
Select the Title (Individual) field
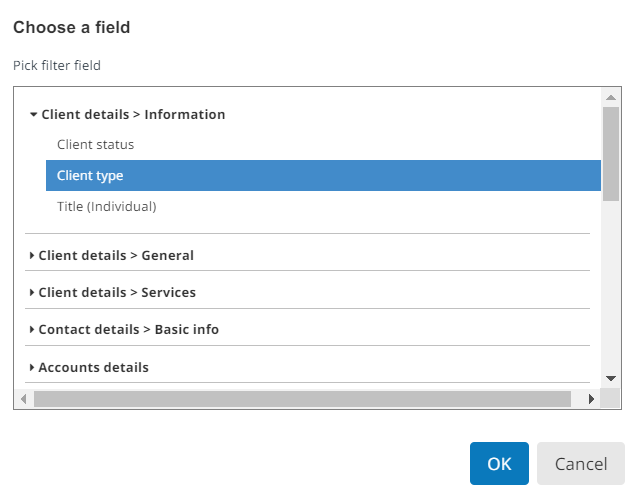(106, 207)
